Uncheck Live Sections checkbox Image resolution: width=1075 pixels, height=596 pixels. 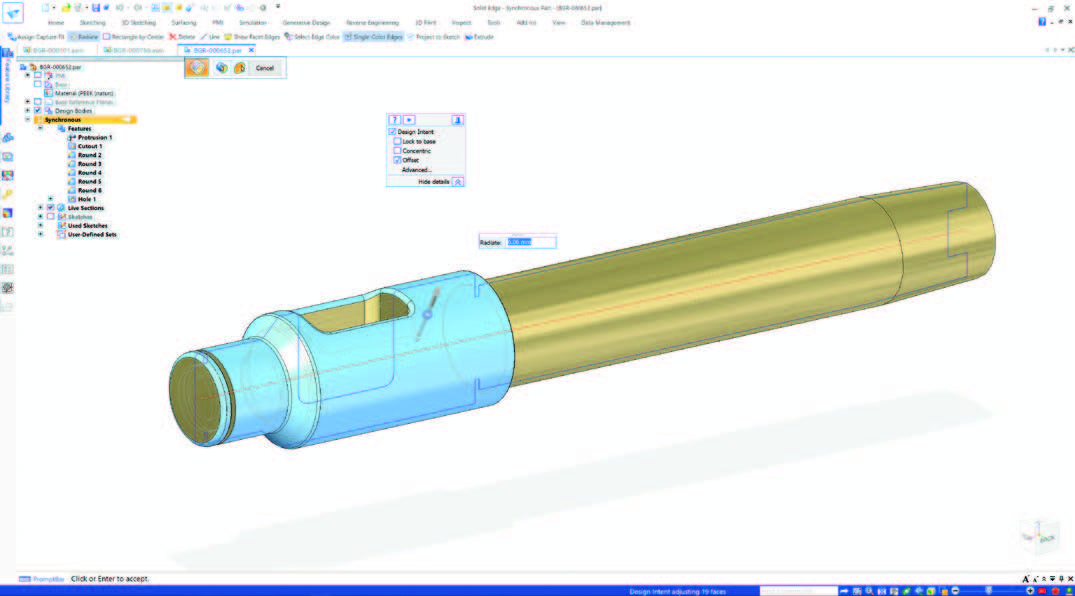(x=51, y=208)
